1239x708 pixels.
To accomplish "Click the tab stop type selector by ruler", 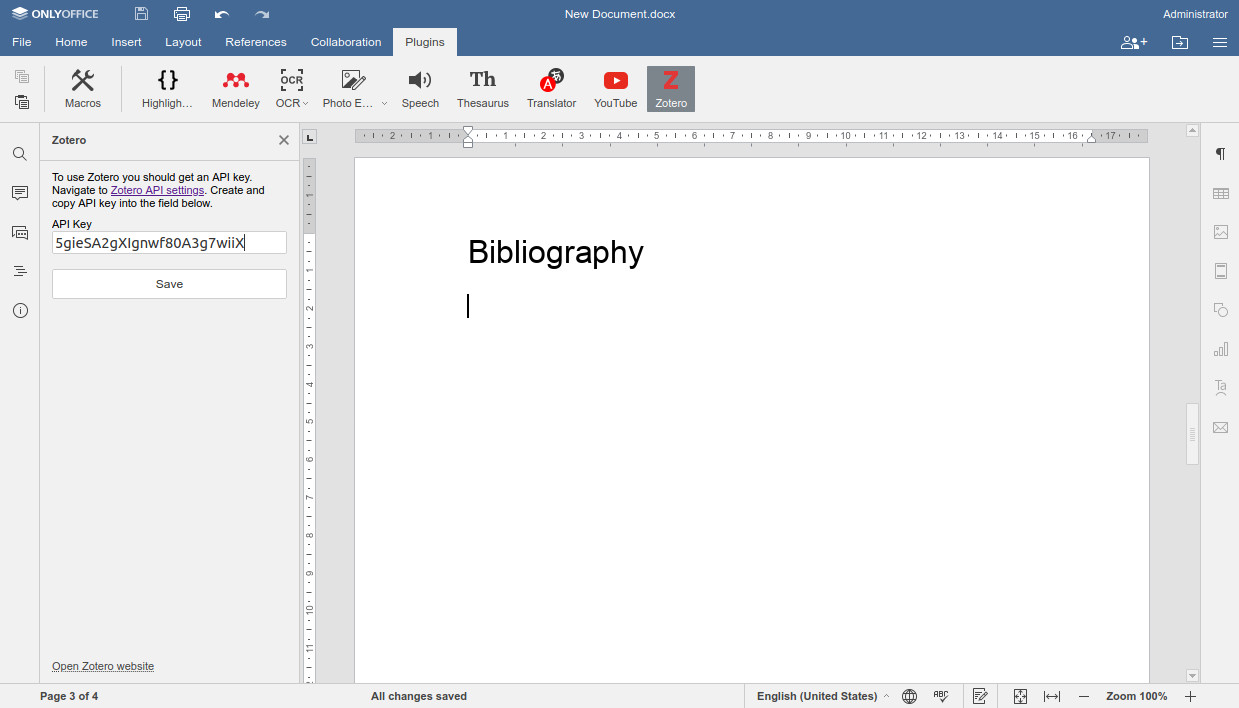I will pyautogui.click(x=310, y=137).
